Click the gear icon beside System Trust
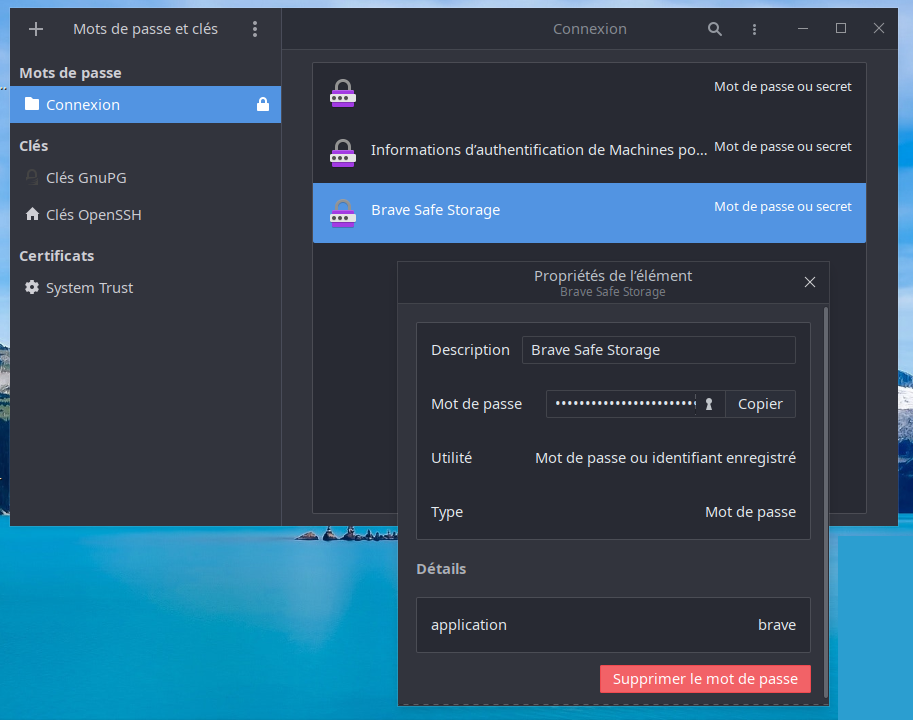 (x=32, y=288)
